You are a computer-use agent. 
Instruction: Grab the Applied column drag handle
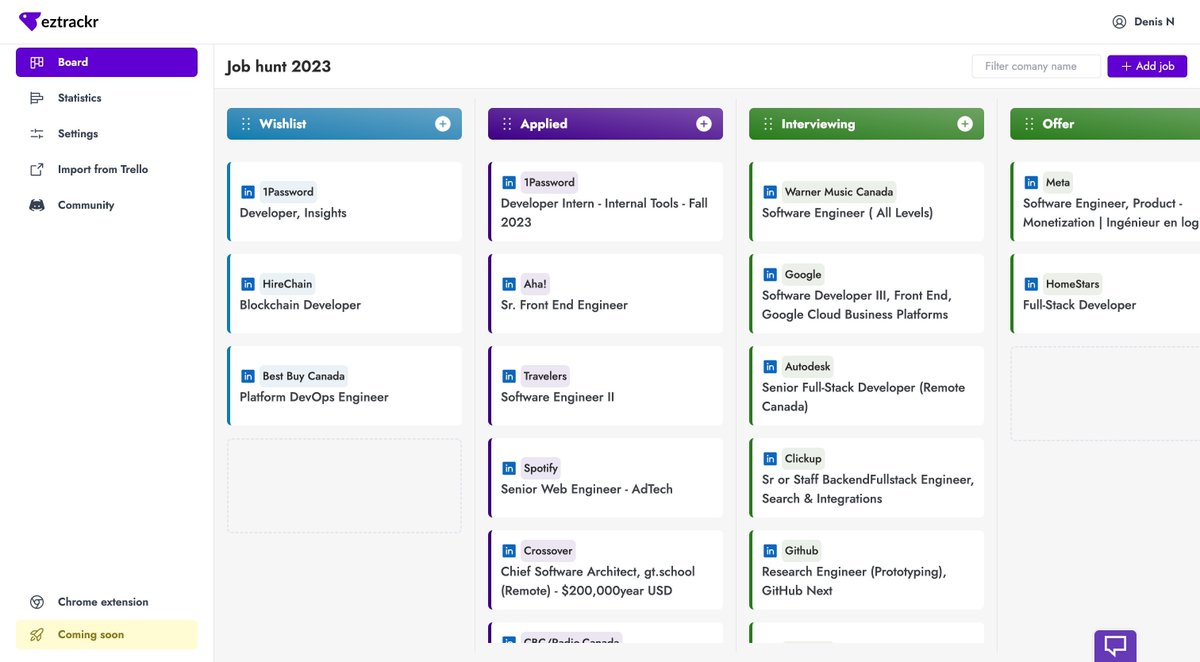point(507,124)
